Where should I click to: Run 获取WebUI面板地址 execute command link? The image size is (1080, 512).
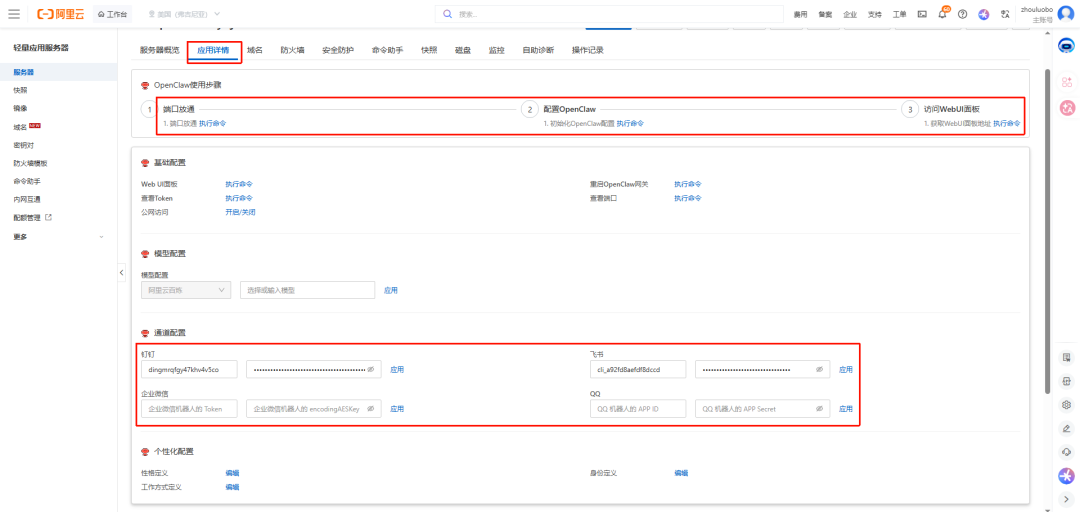1007,123
